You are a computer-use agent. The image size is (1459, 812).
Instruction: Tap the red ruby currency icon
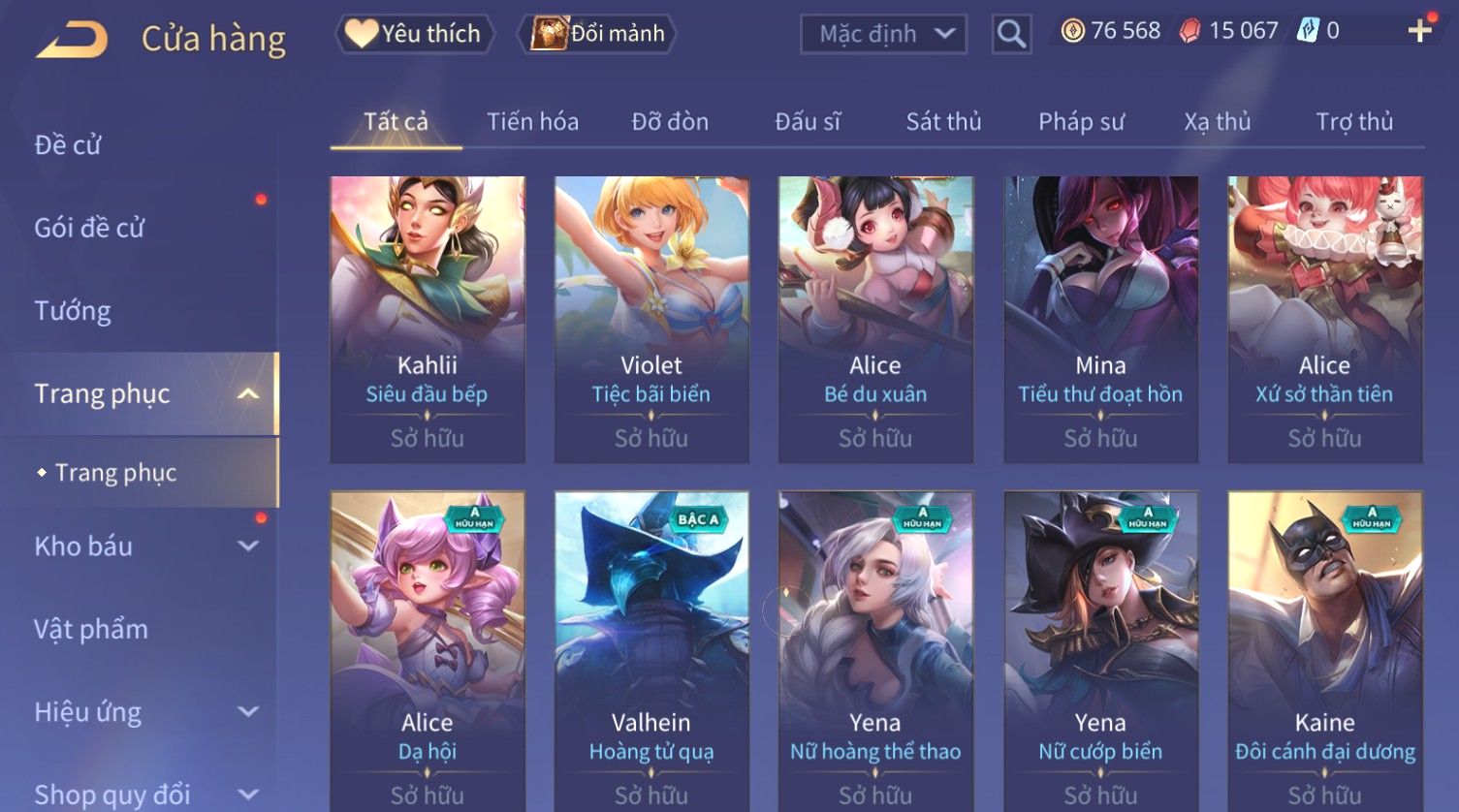coord(1189,32)
